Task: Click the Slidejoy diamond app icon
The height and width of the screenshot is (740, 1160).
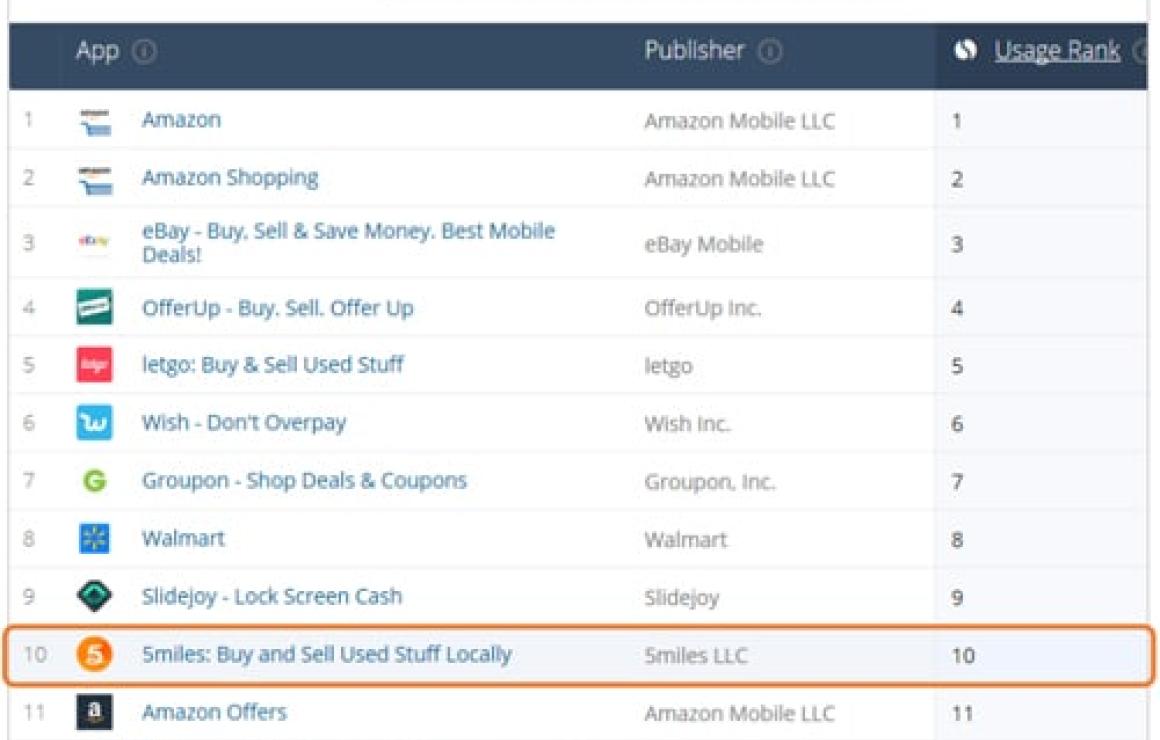Action: pos(95,597)
